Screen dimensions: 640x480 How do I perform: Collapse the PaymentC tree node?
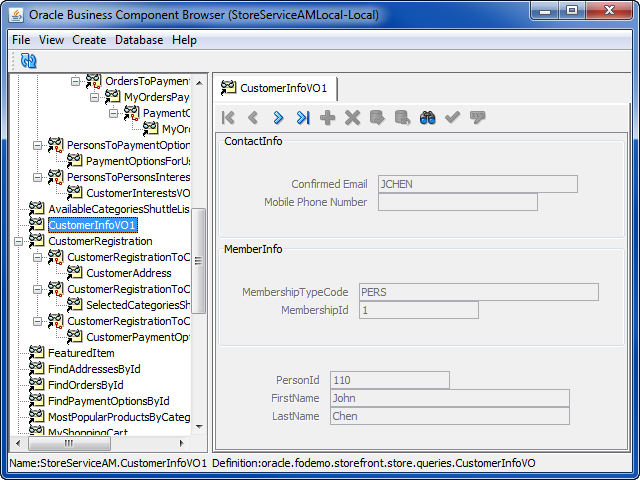pyautogui.click(x=113, y=113)
